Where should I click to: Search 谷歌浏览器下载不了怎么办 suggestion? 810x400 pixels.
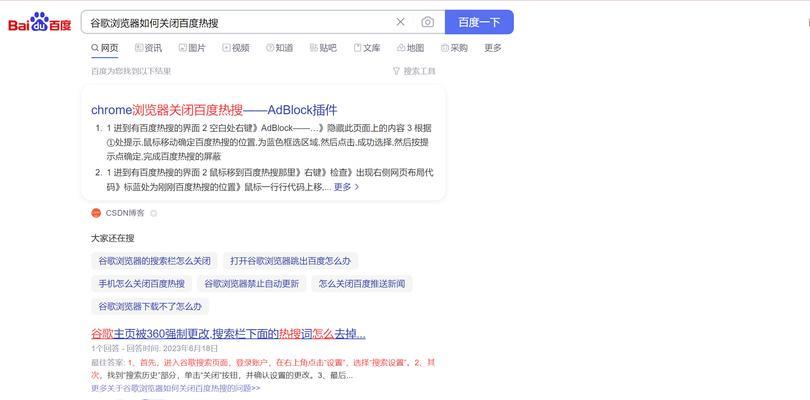point(150,306)
